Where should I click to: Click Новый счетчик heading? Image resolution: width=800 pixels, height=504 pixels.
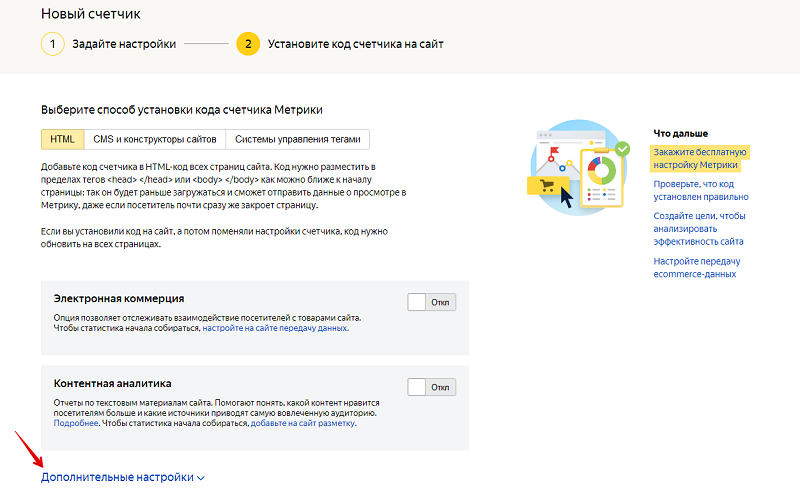pos(90,14)
